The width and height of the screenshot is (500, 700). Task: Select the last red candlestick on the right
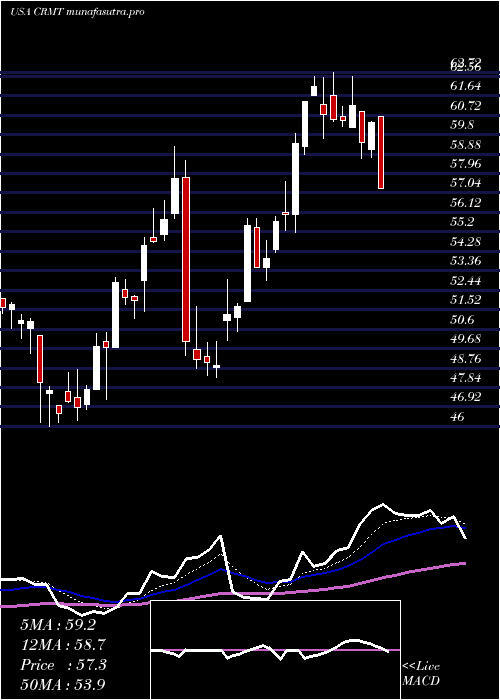[x=381, y=152]
